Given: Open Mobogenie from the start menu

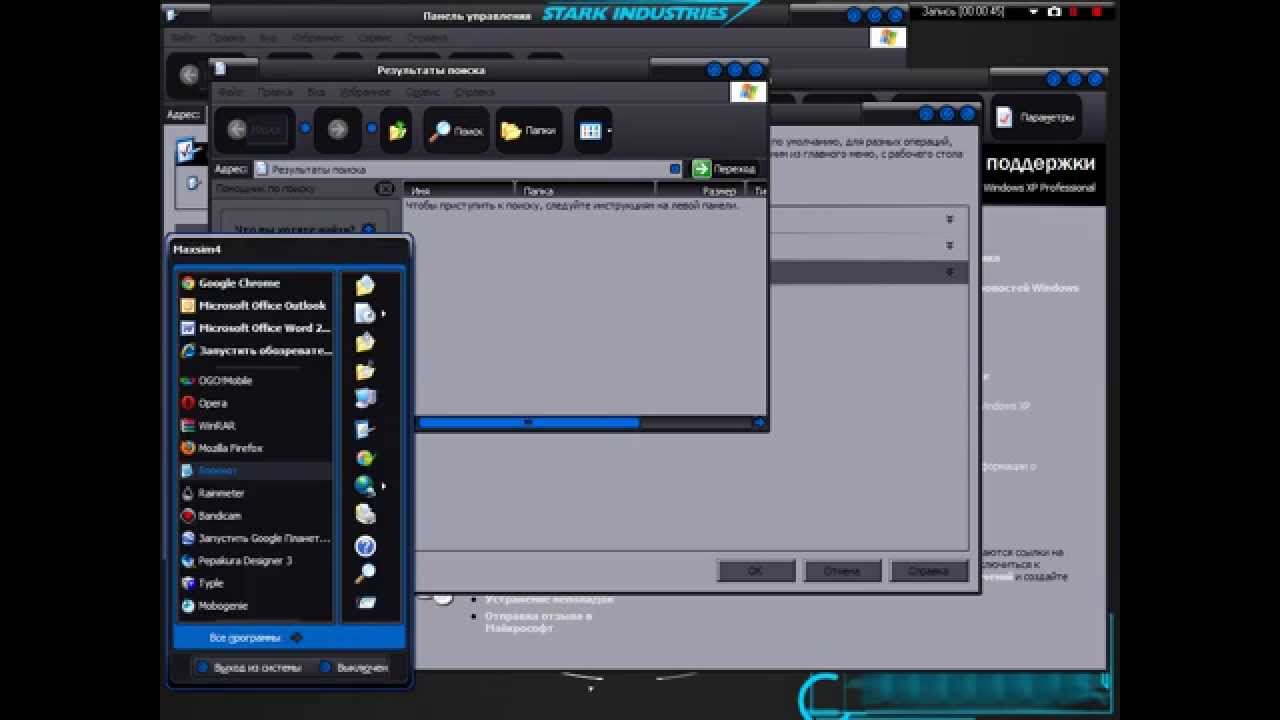Looking at the screenshot, I should (x=255, y=606).
